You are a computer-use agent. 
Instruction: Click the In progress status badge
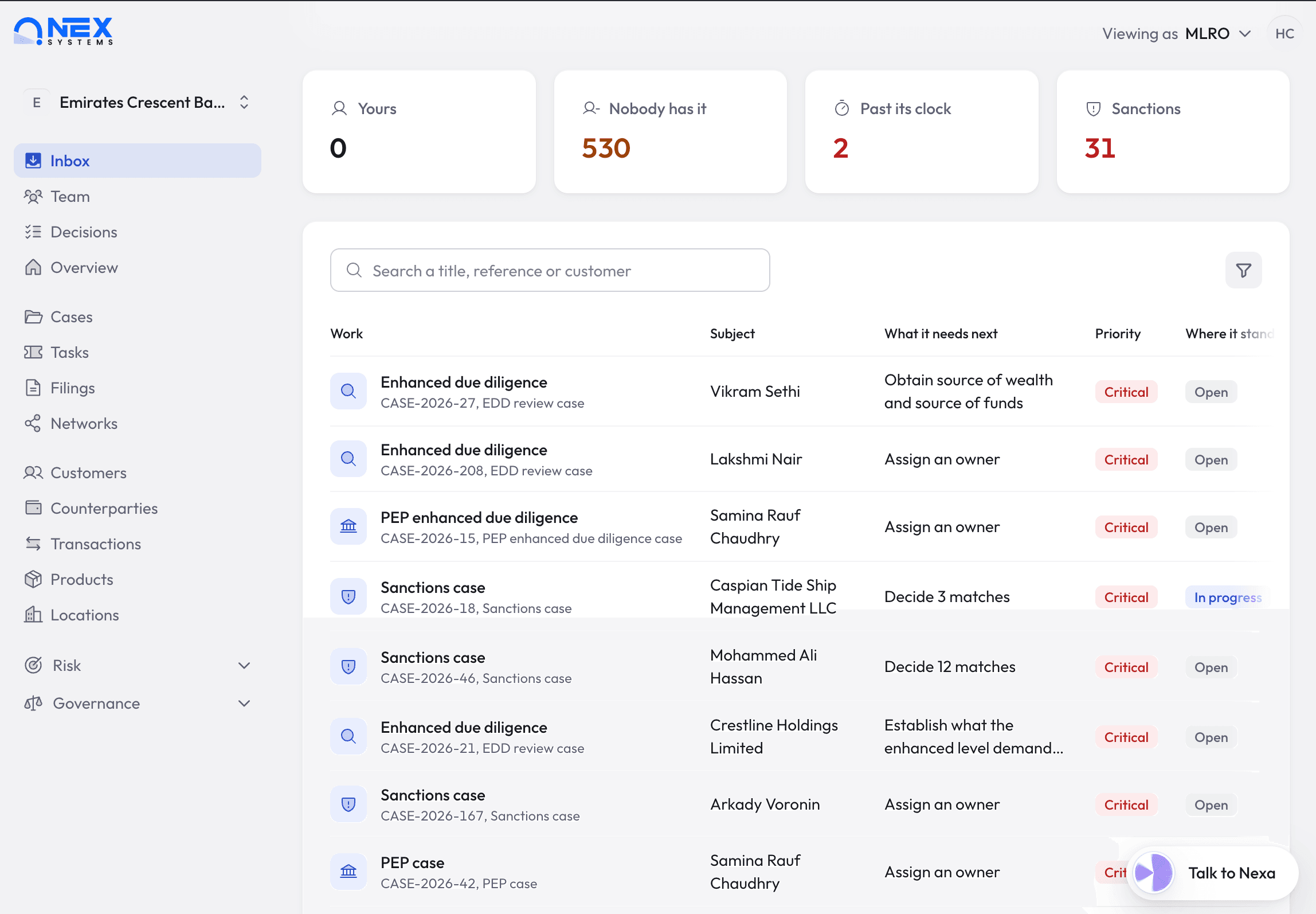[1227, 597]
